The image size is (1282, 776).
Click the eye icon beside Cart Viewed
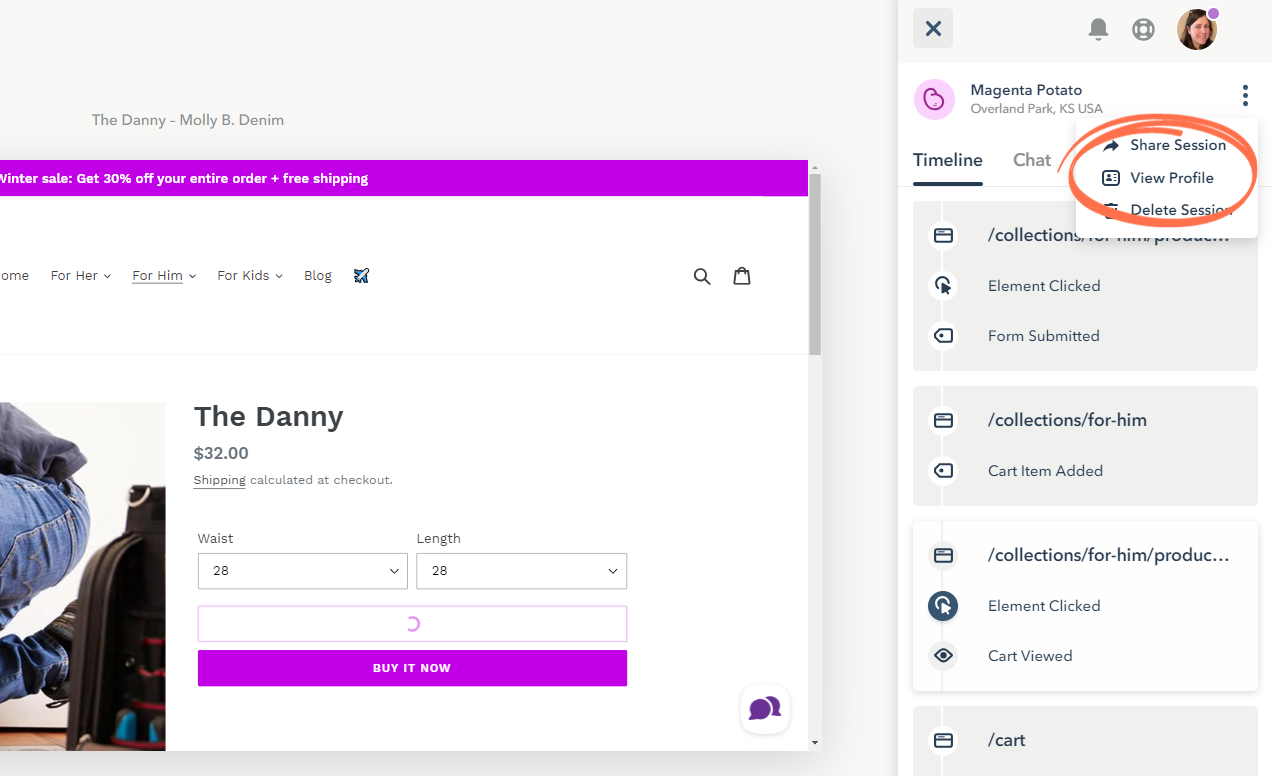[943, 656]
